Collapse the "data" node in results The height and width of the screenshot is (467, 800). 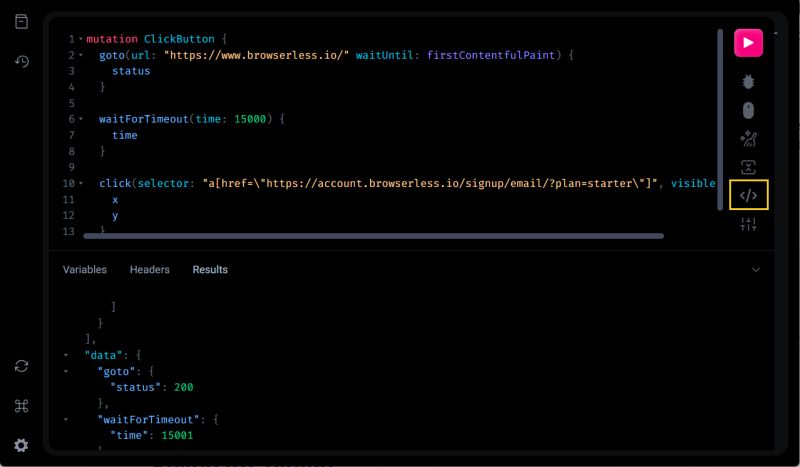pyautogui.click(x=66, y=355)
